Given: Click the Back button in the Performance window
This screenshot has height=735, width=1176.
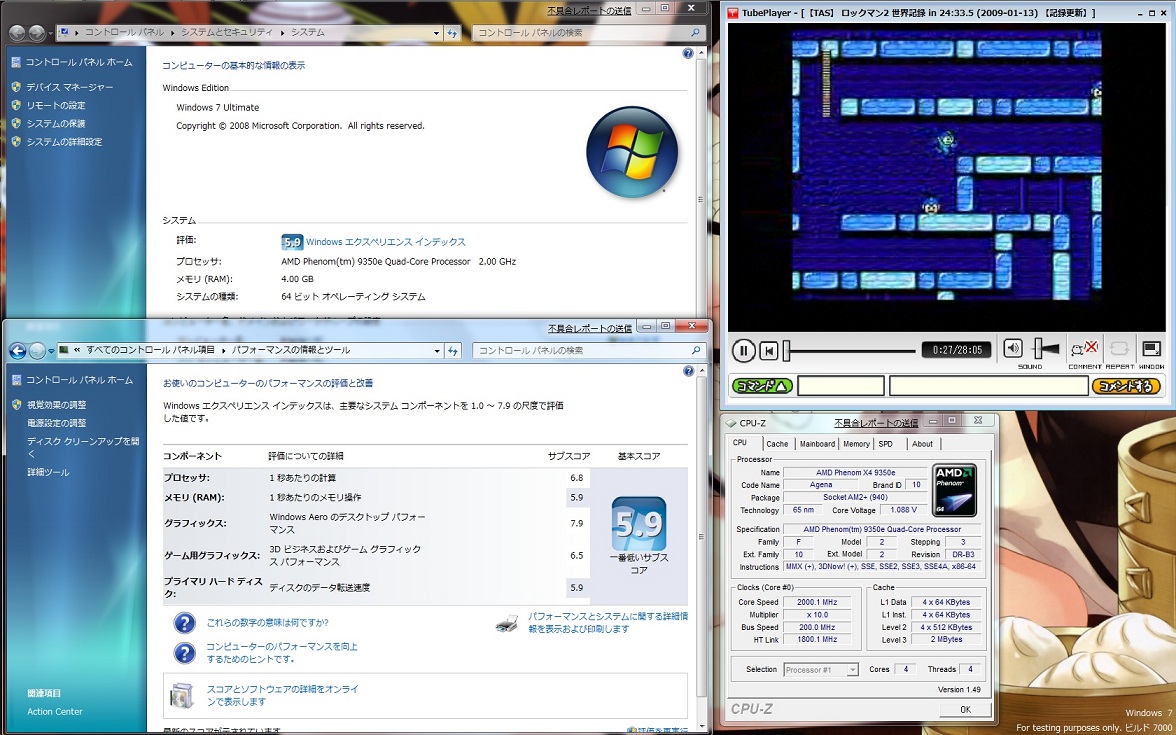Looking at the screenshot, I should 17,350.
